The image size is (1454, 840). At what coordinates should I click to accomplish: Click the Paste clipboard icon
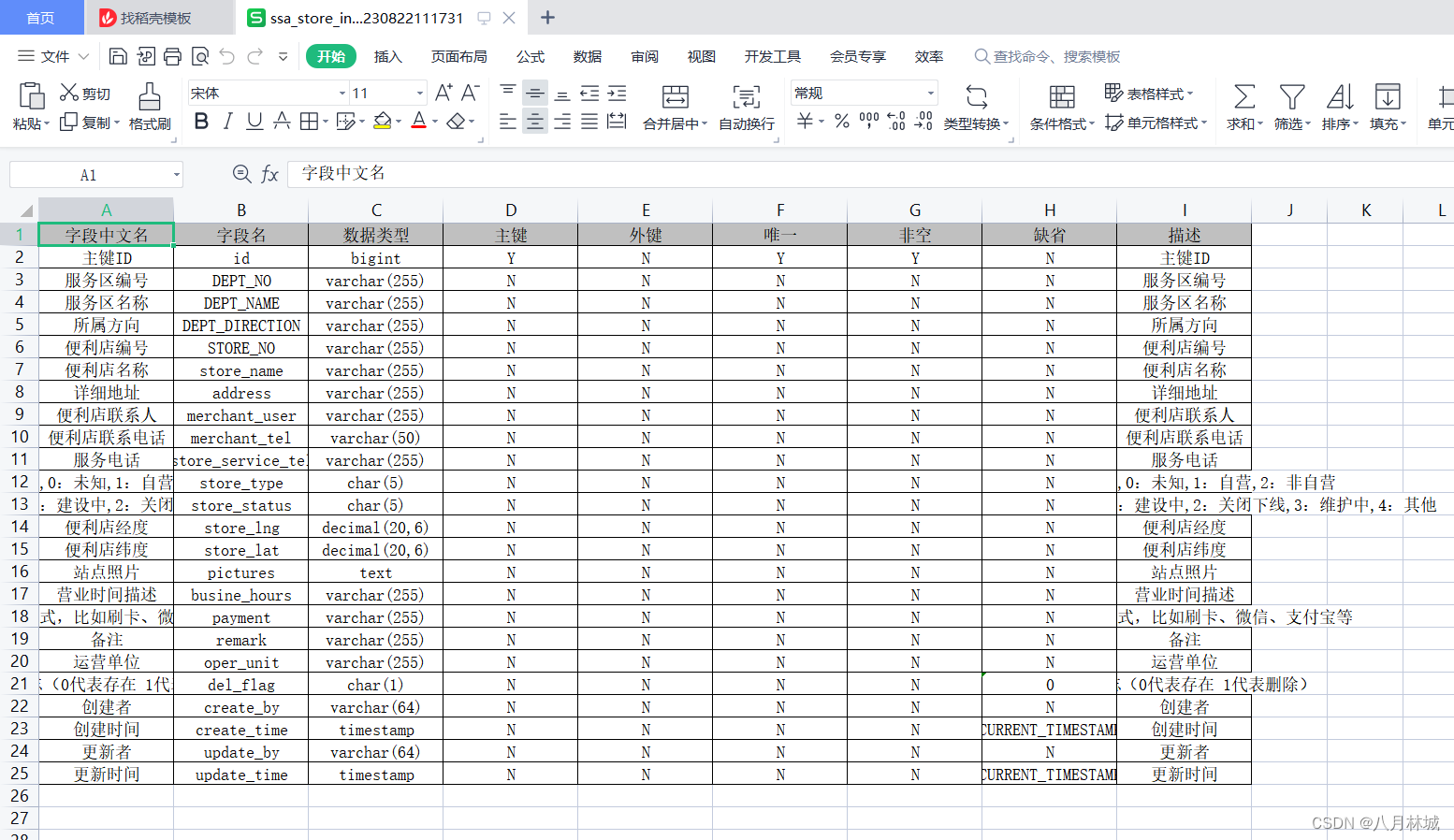click(31, 95)
